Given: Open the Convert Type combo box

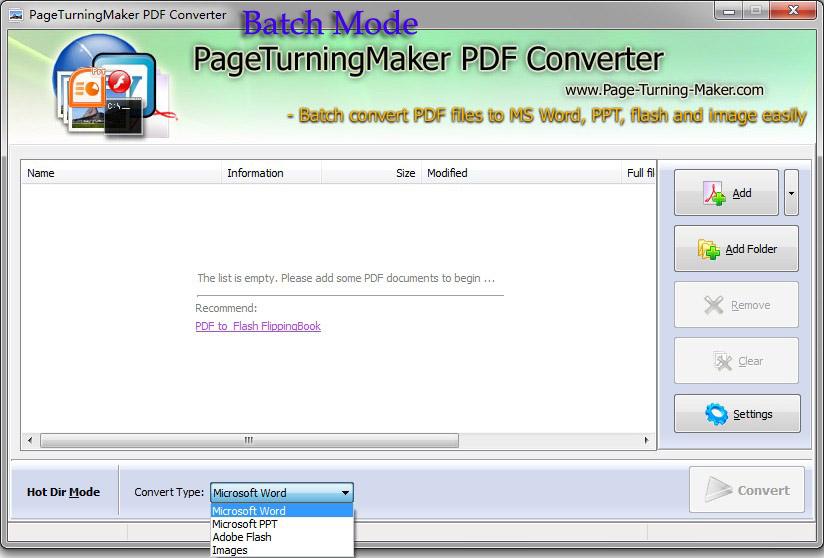Looking at the screenshot, I should (282, 493).
